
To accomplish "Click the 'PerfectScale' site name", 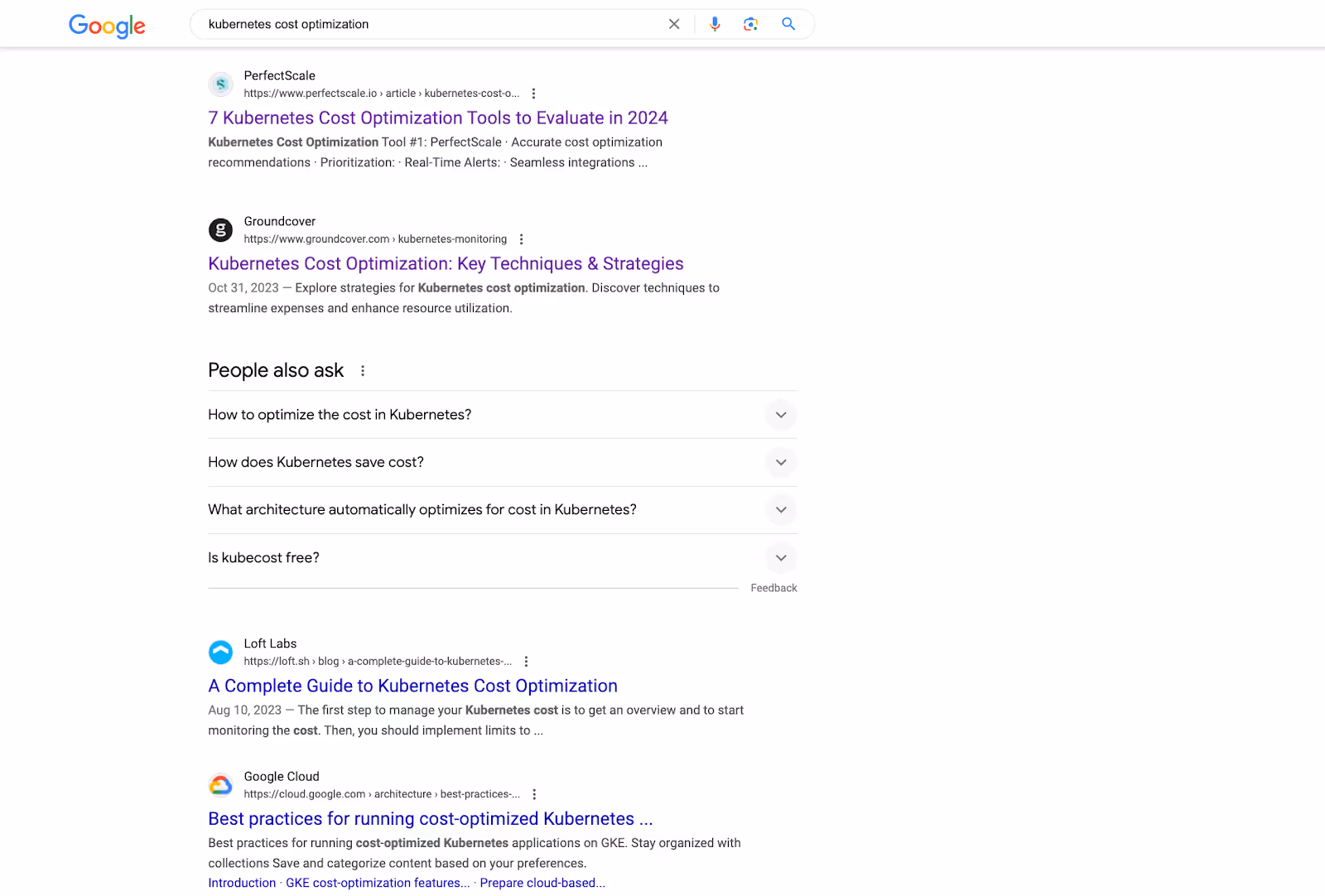I will [x=279, y=75].
